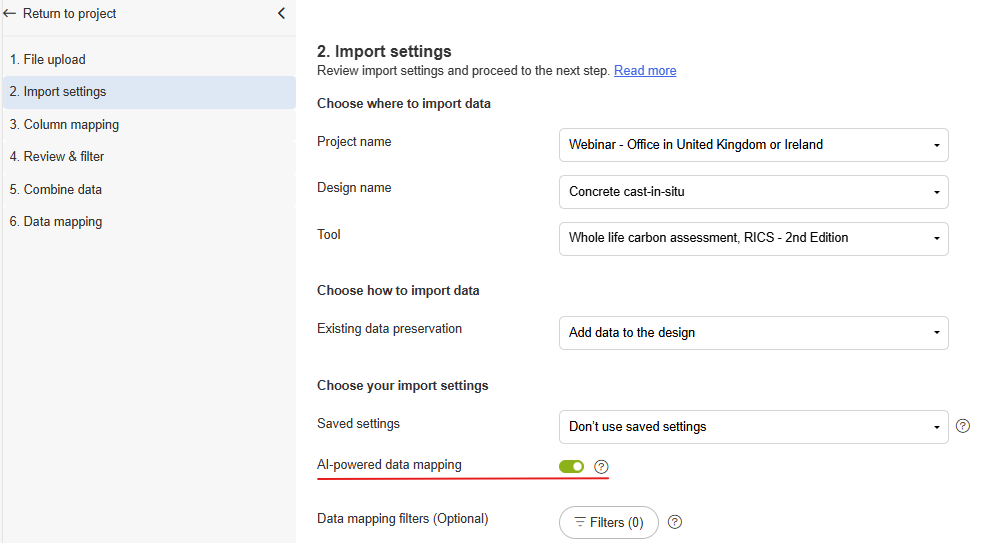Screen dimensions: 1002x543
Task: Go to step 1. File upload
Action: tap(48, 60)
